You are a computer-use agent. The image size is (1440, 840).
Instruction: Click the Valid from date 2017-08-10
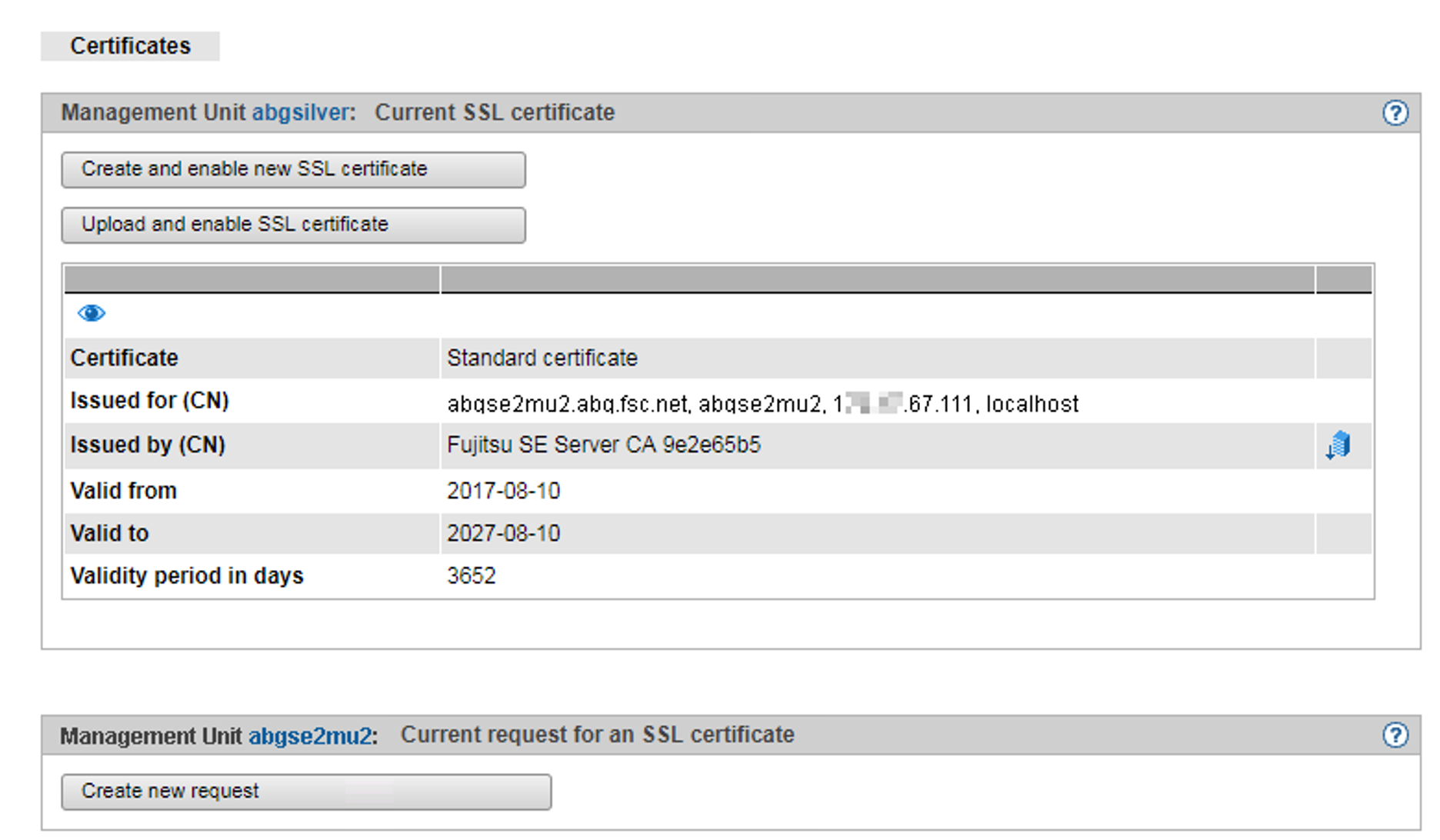pos(504,491)
